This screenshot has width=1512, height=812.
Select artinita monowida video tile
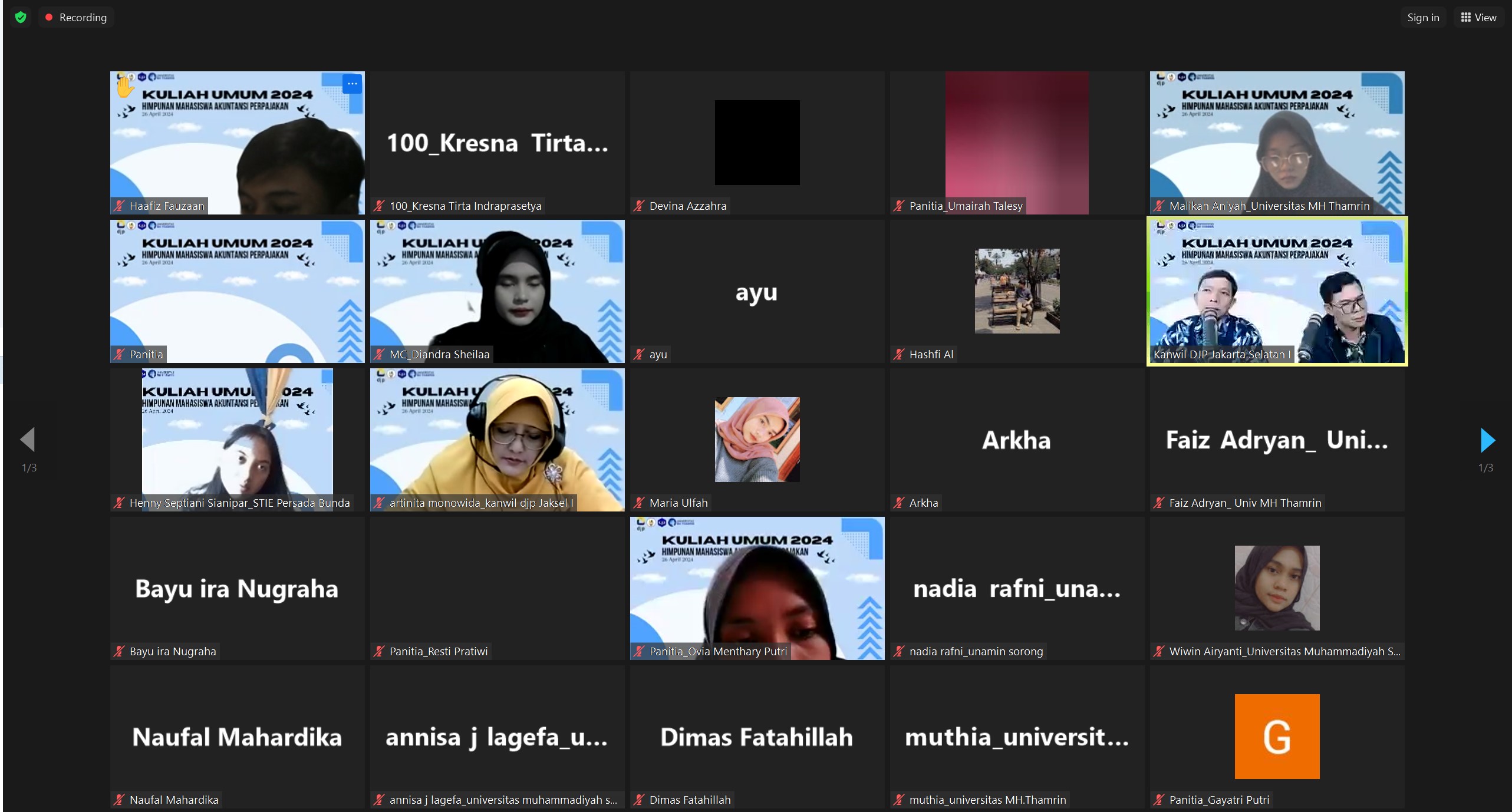click(x=497, y=440)
